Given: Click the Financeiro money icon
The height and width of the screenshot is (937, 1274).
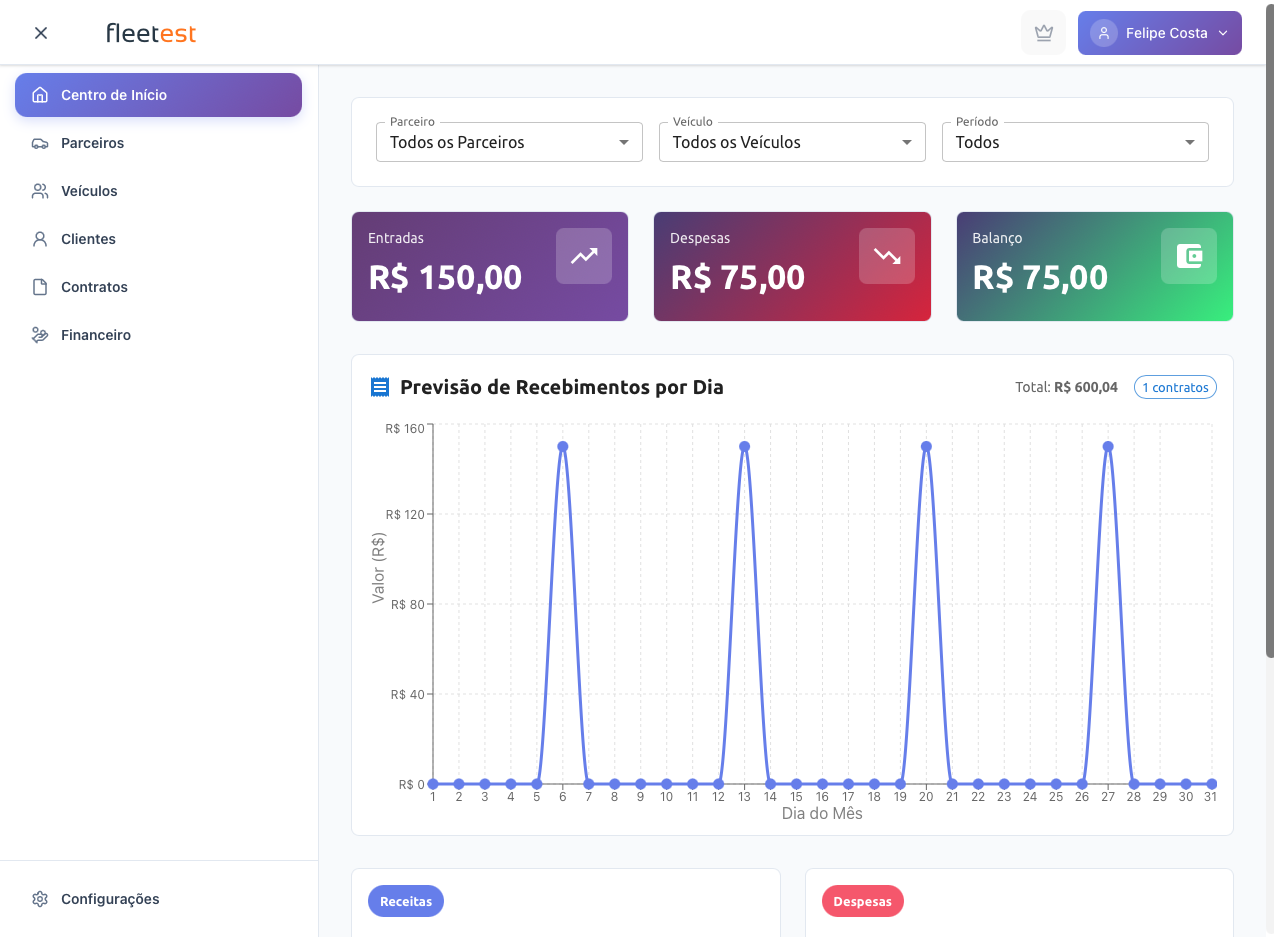Looking at the screenshot, I should pos(40,335).
